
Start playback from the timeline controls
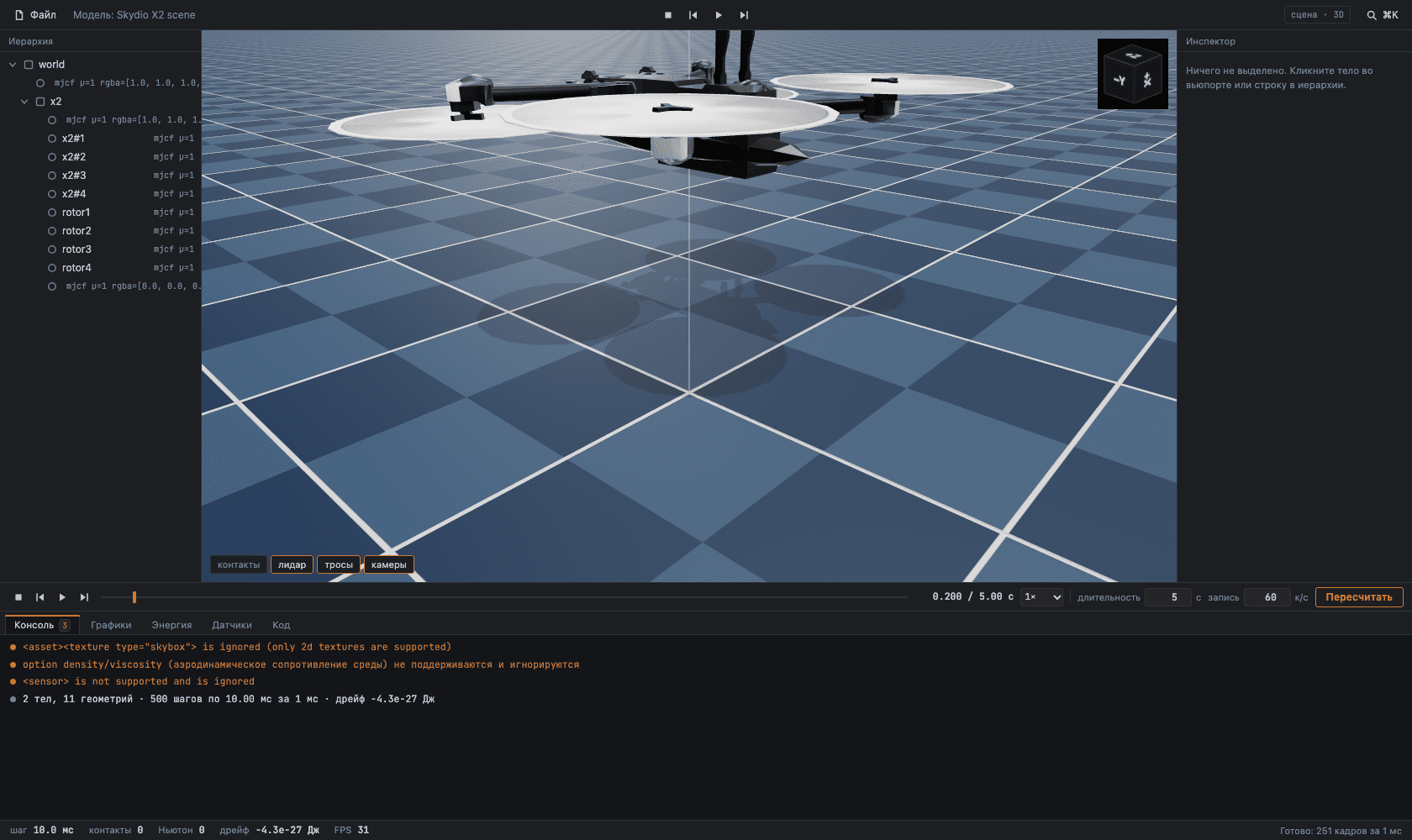pyautogui.click(x=62, y=597)
